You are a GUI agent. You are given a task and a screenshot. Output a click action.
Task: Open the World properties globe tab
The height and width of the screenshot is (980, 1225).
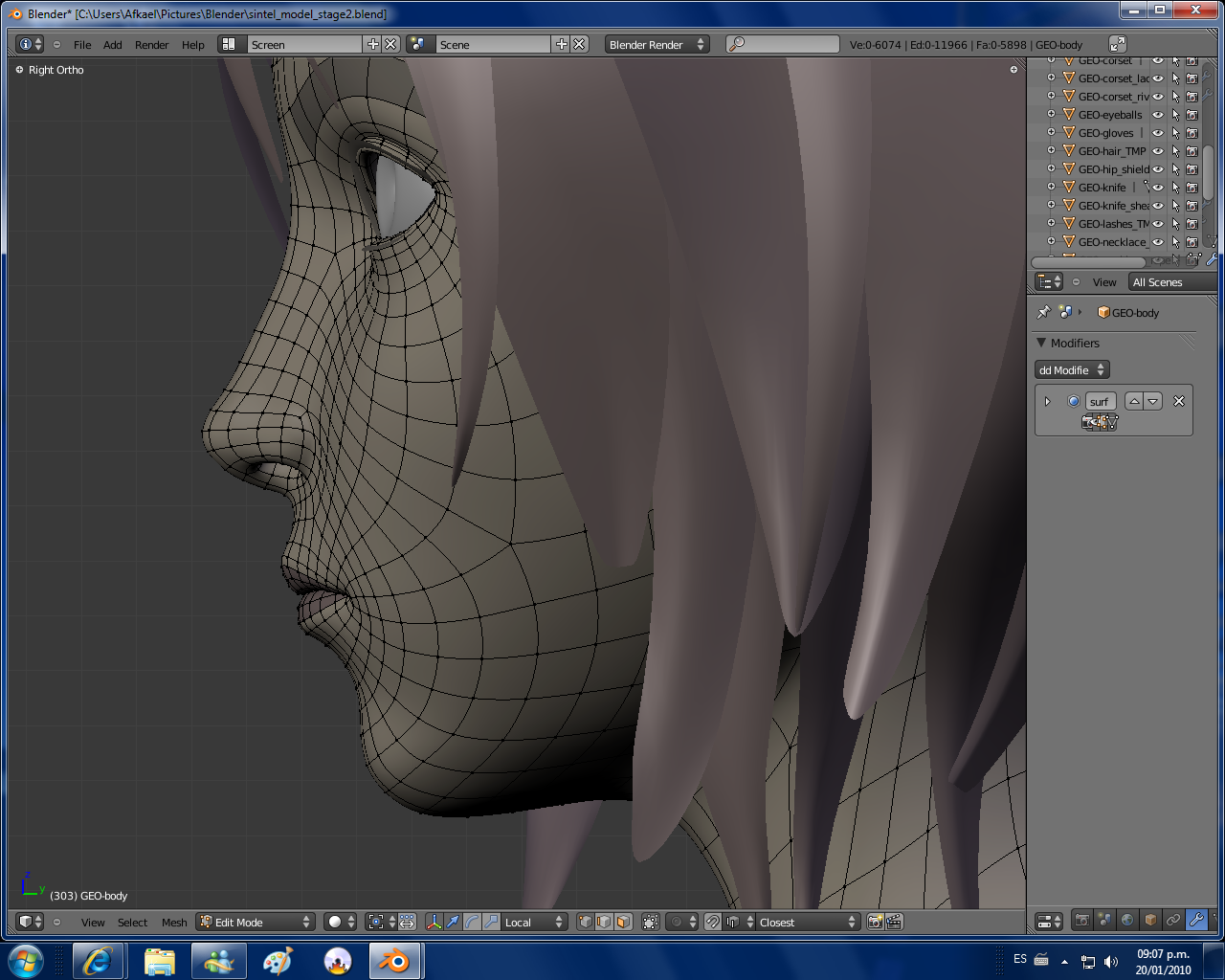(1127, 921)
